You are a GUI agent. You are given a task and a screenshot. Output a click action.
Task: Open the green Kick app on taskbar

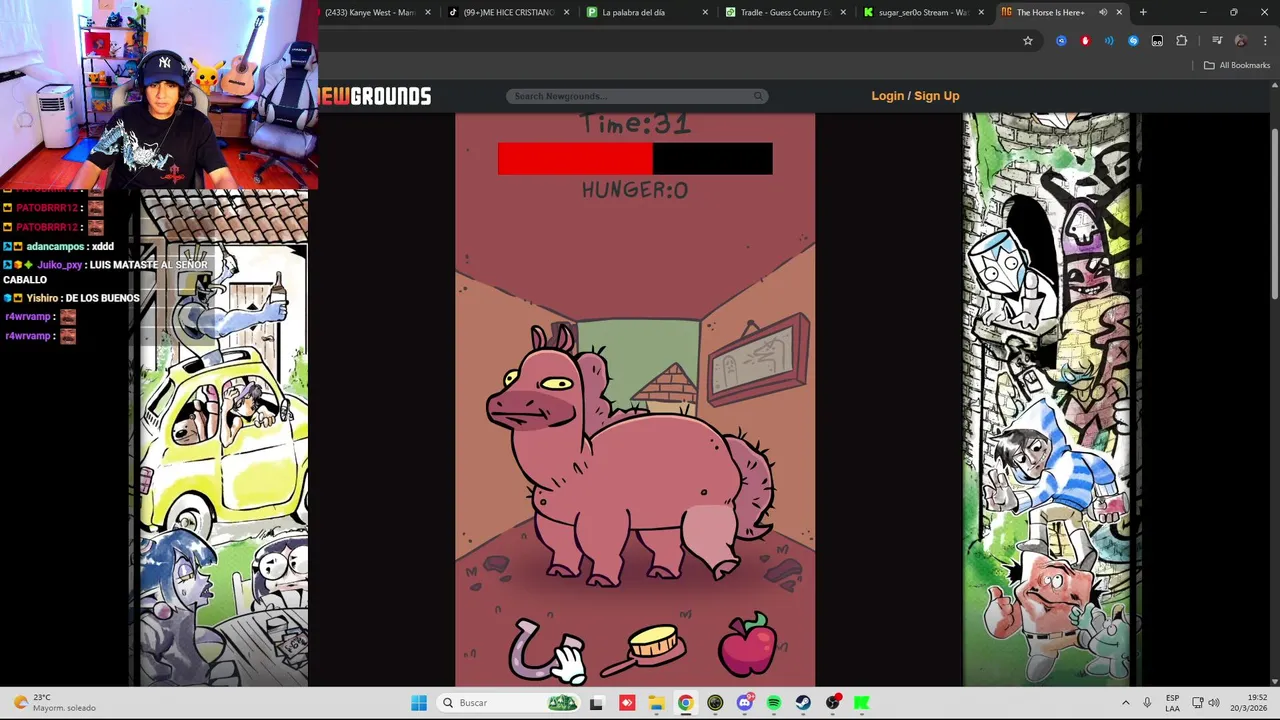coord(862,703)
